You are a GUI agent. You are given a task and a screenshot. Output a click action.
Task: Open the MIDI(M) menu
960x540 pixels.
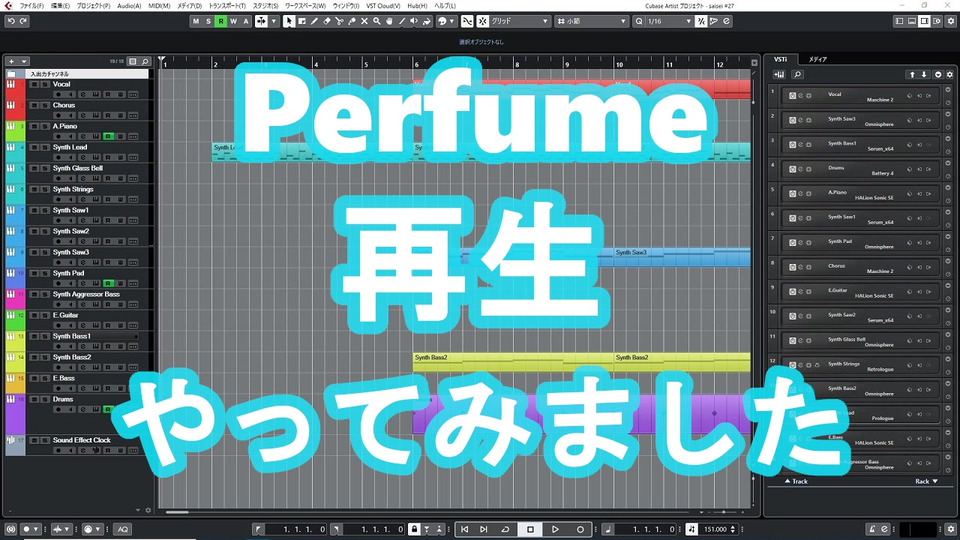[x=159, y=6]
